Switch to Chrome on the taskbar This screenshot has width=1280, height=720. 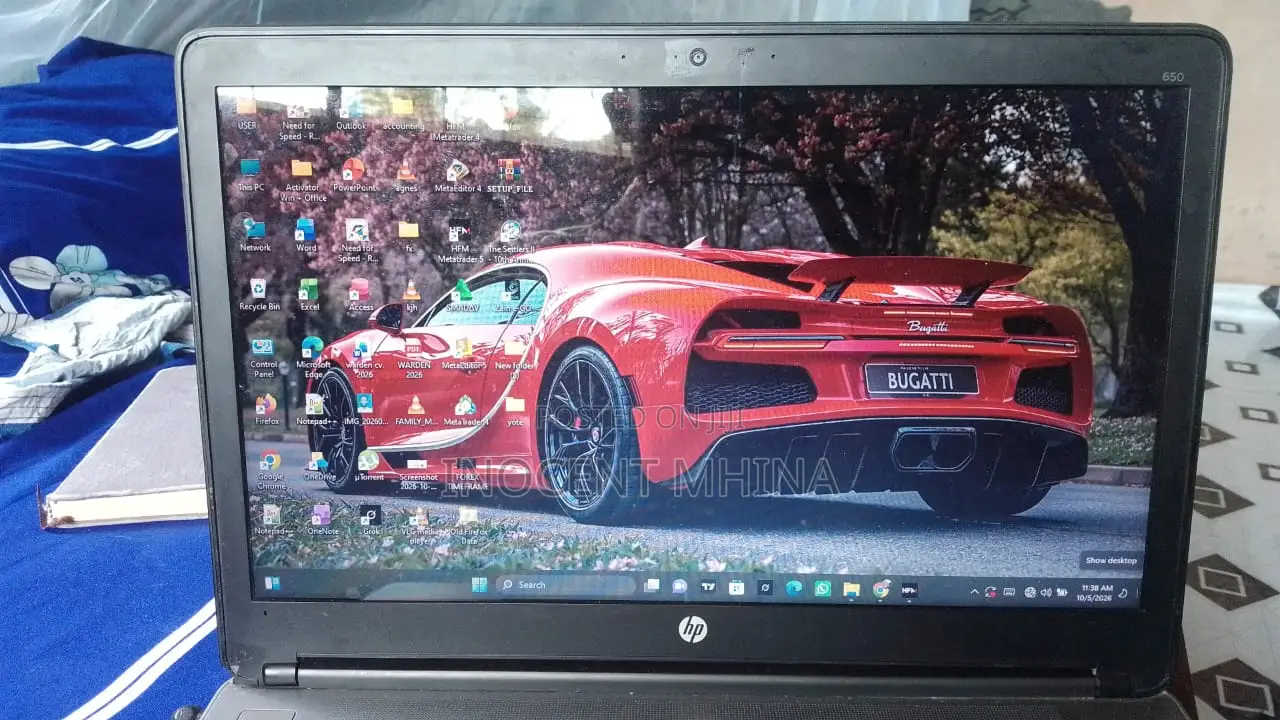pyautogui.click(x=880, y=590)
